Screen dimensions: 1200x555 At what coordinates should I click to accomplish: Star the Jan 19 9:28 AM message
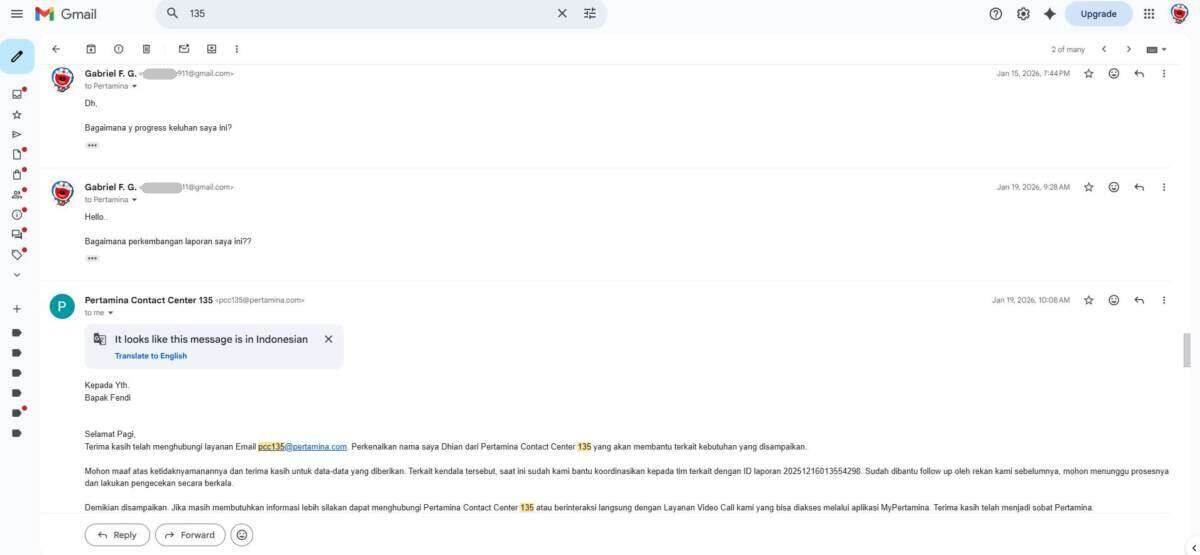1088,187
